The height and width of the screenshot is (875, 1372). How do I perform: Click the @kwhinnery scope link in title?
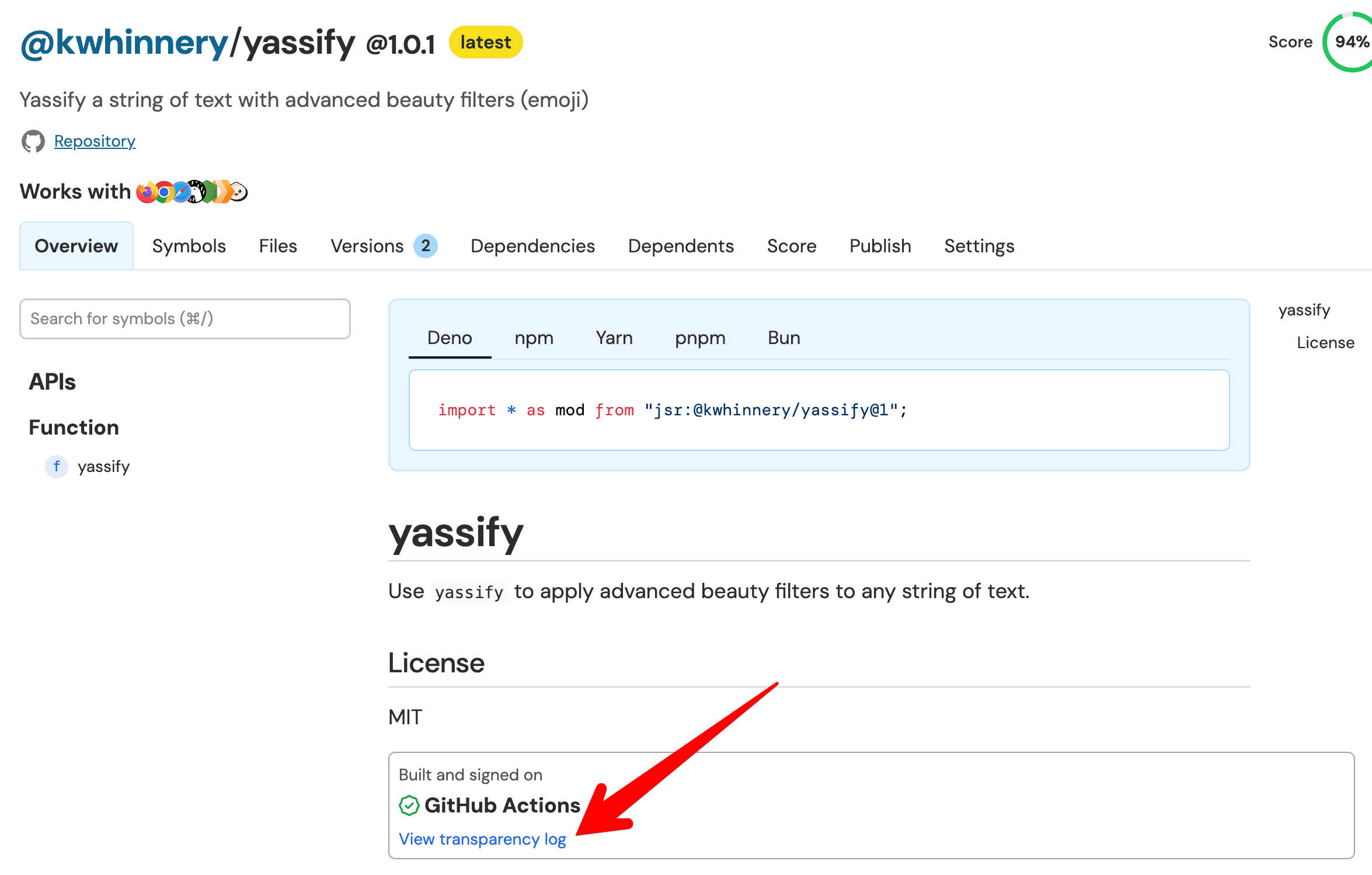[124, 43]
